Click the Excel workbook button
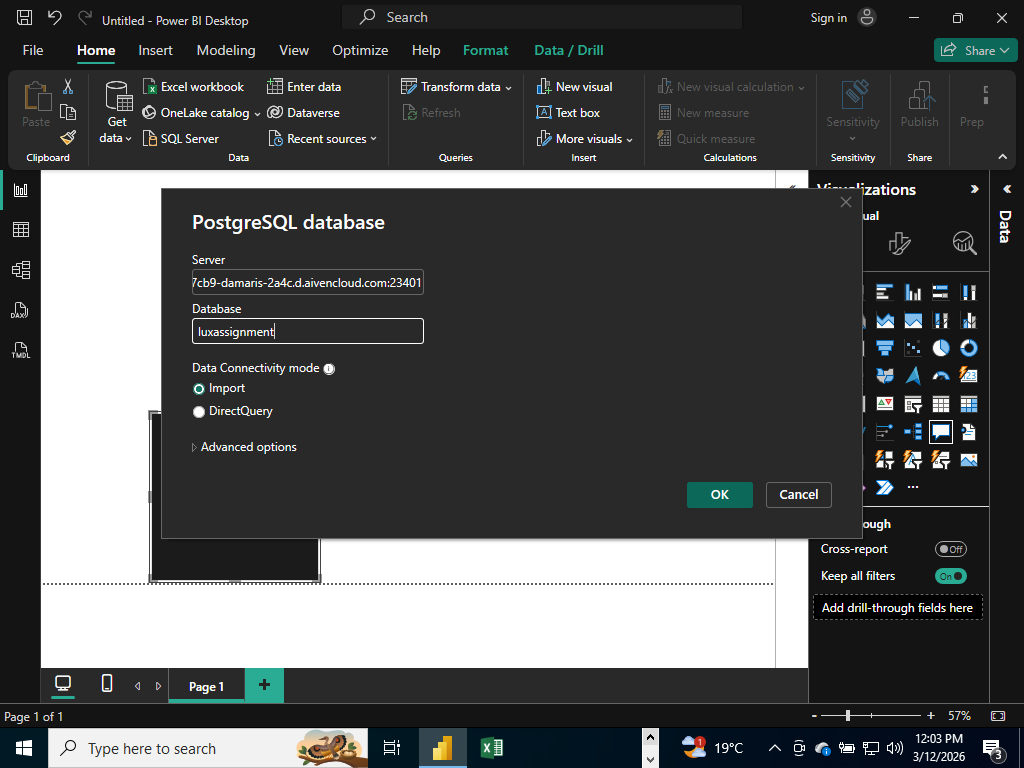Screen dimensions: 1024x768 pyautogui.click(x=193, y=87)
